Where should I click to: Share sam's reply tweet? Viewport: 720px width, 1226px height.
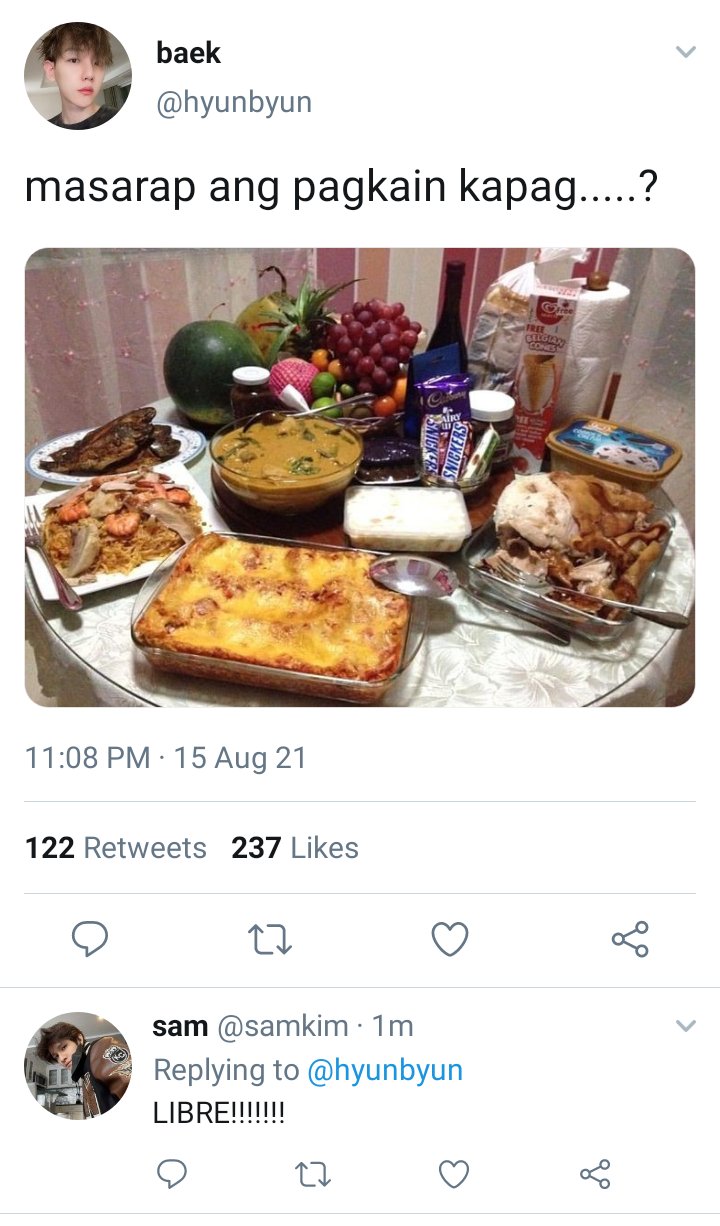pos(595,1173)
